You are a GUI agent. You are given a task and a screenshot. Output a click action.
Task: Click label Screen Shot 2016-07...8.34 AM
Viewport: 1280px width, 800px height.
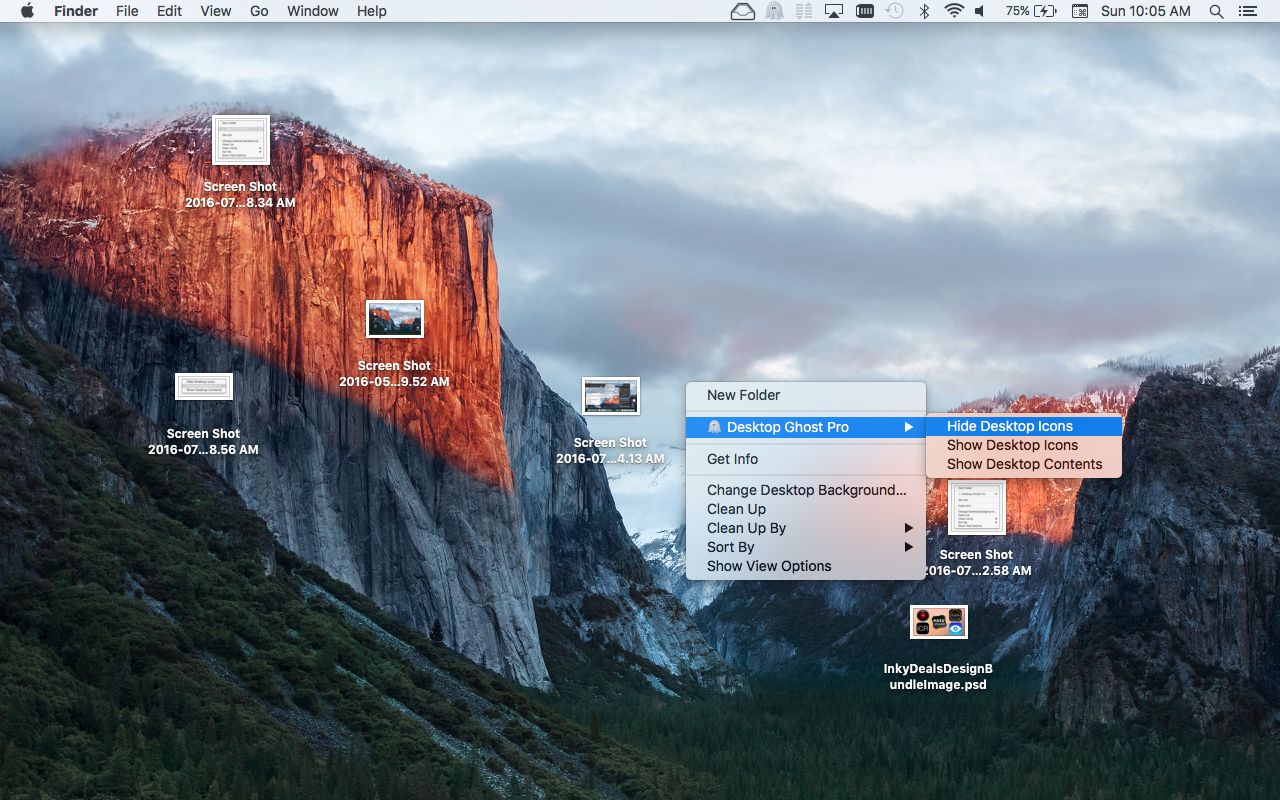pos(240,195)
